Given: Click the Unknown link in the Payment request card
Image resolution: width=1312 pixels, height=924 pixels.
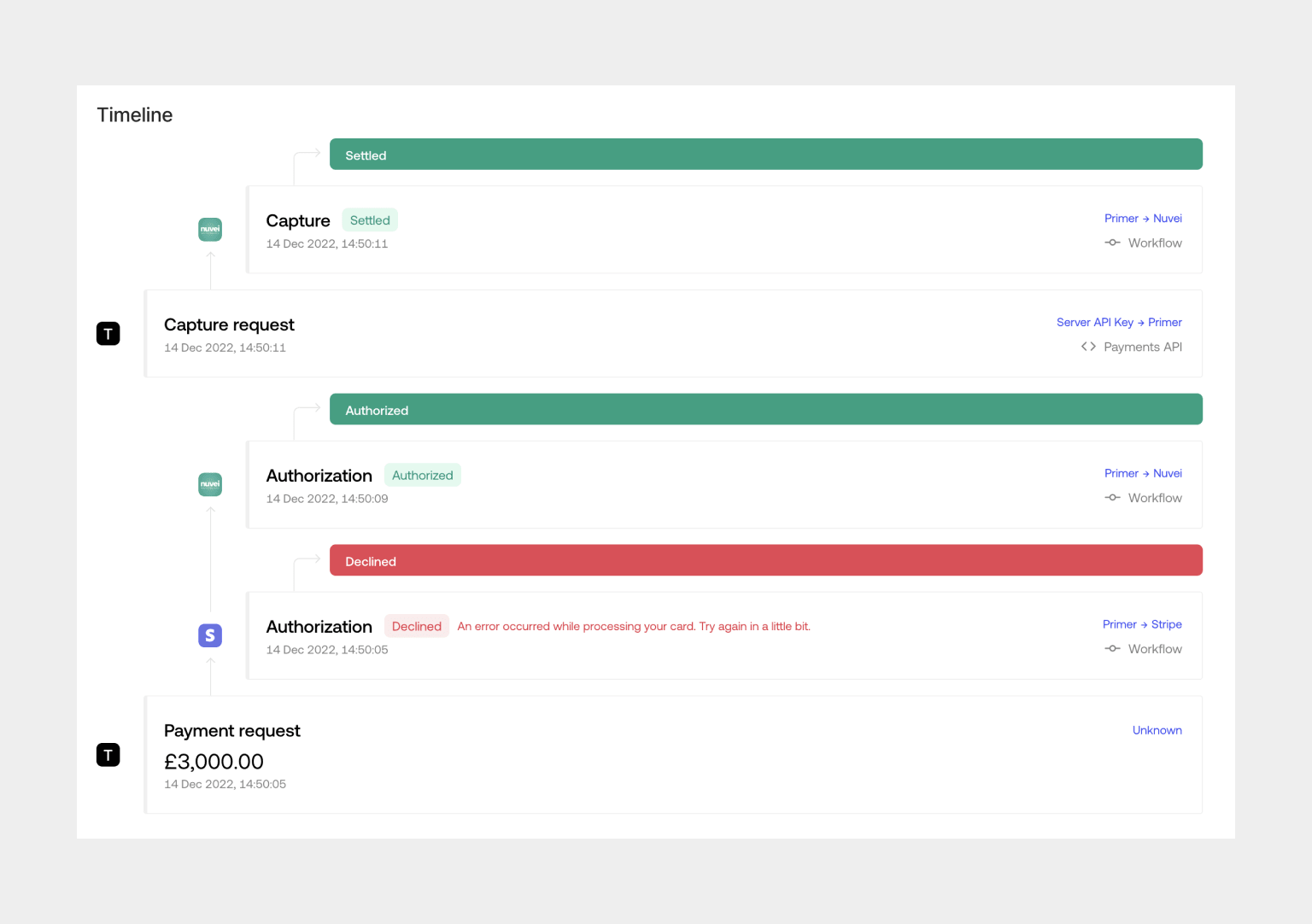Looking at the screenshot, I should (1157, 730).
